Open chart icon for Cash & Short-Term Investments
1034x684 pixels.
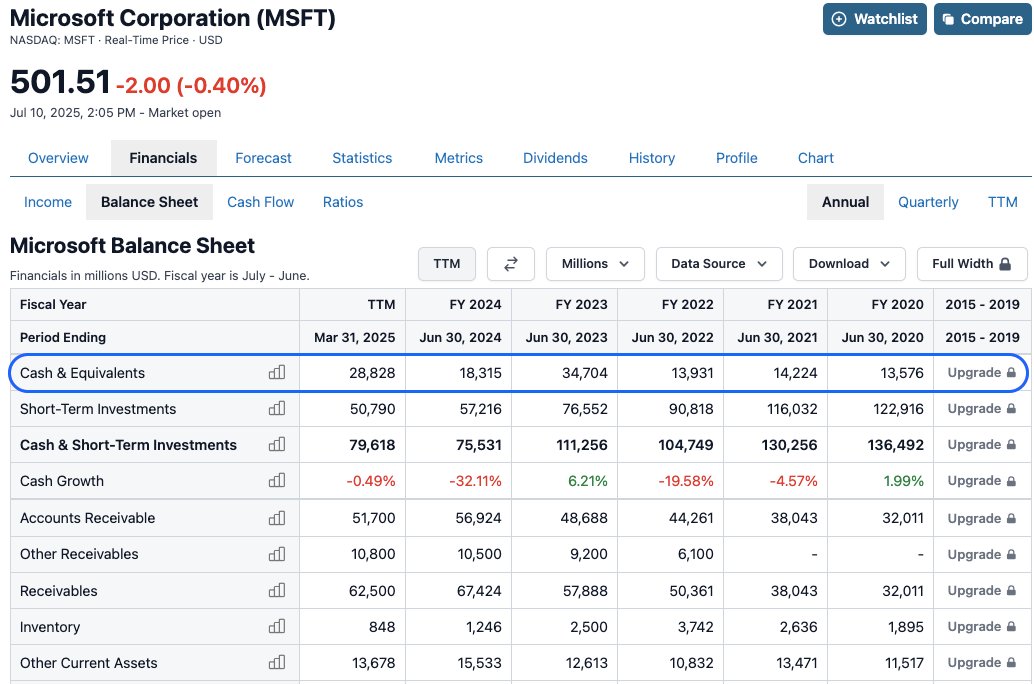(277, 445)
